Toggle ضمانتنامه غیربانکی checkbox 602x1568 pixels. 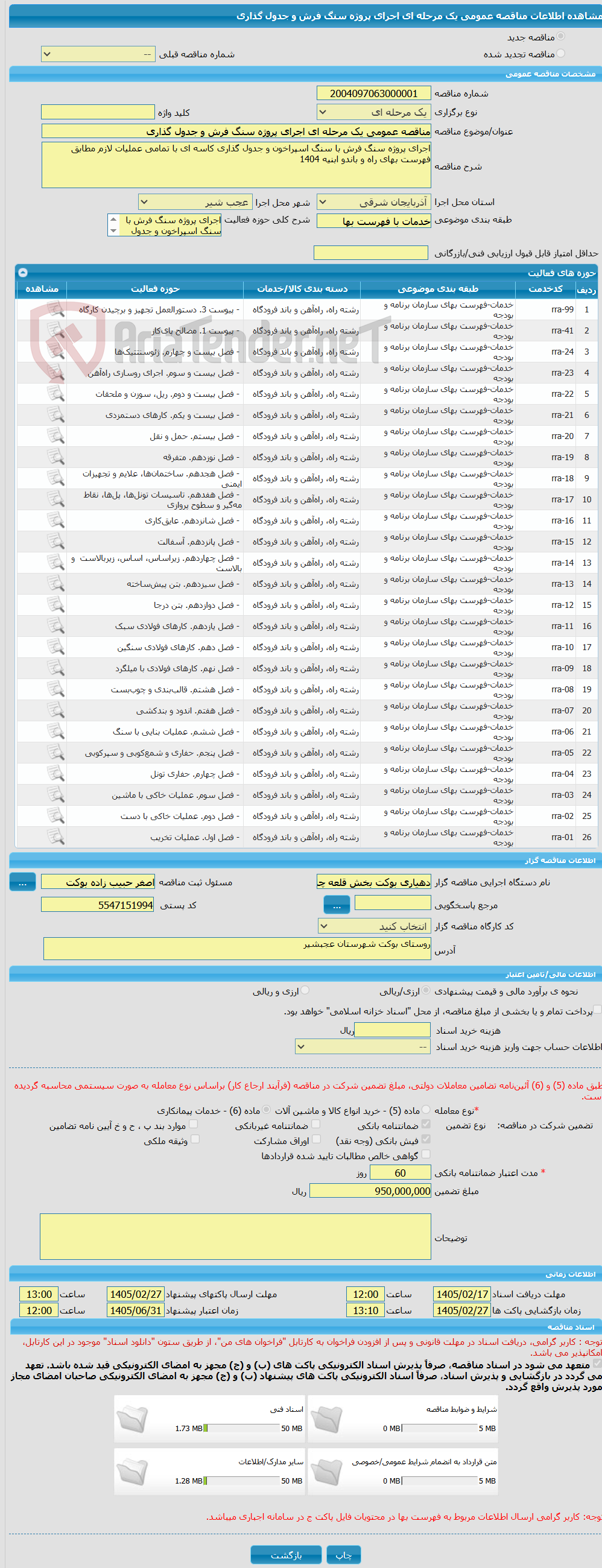click(316, 1124)
